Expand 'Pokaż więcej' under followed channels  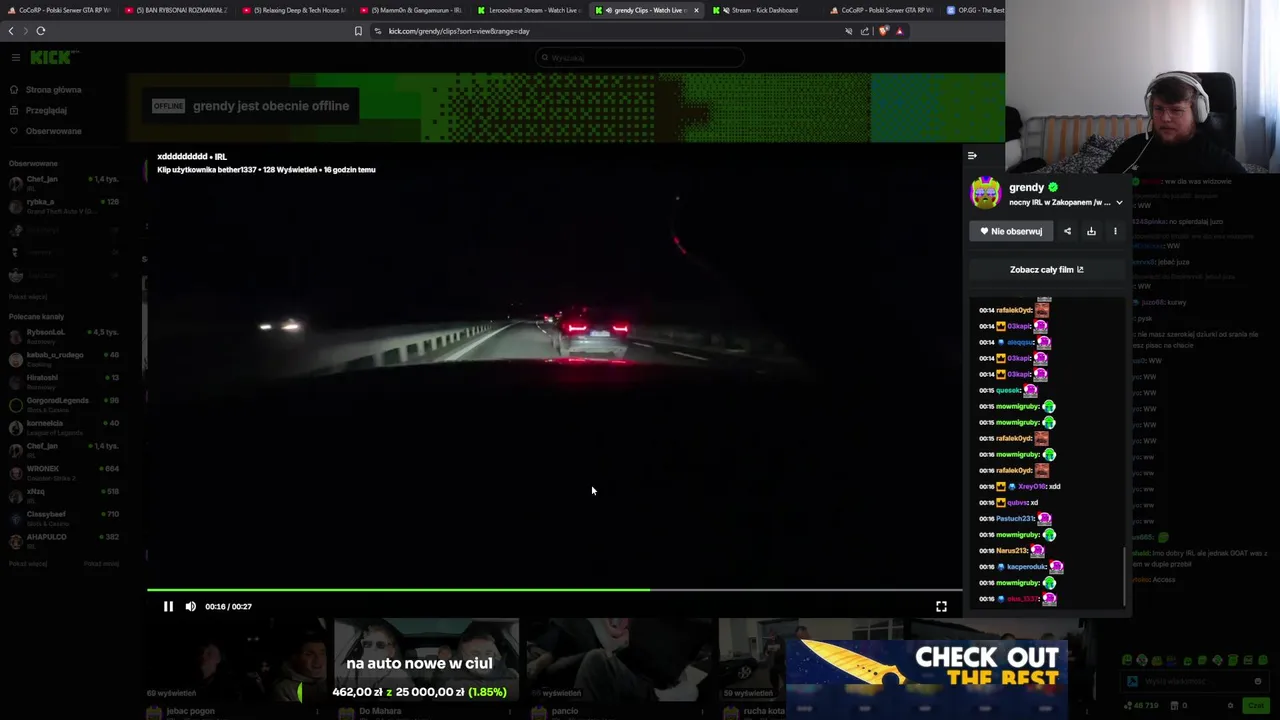pos(28,297)
